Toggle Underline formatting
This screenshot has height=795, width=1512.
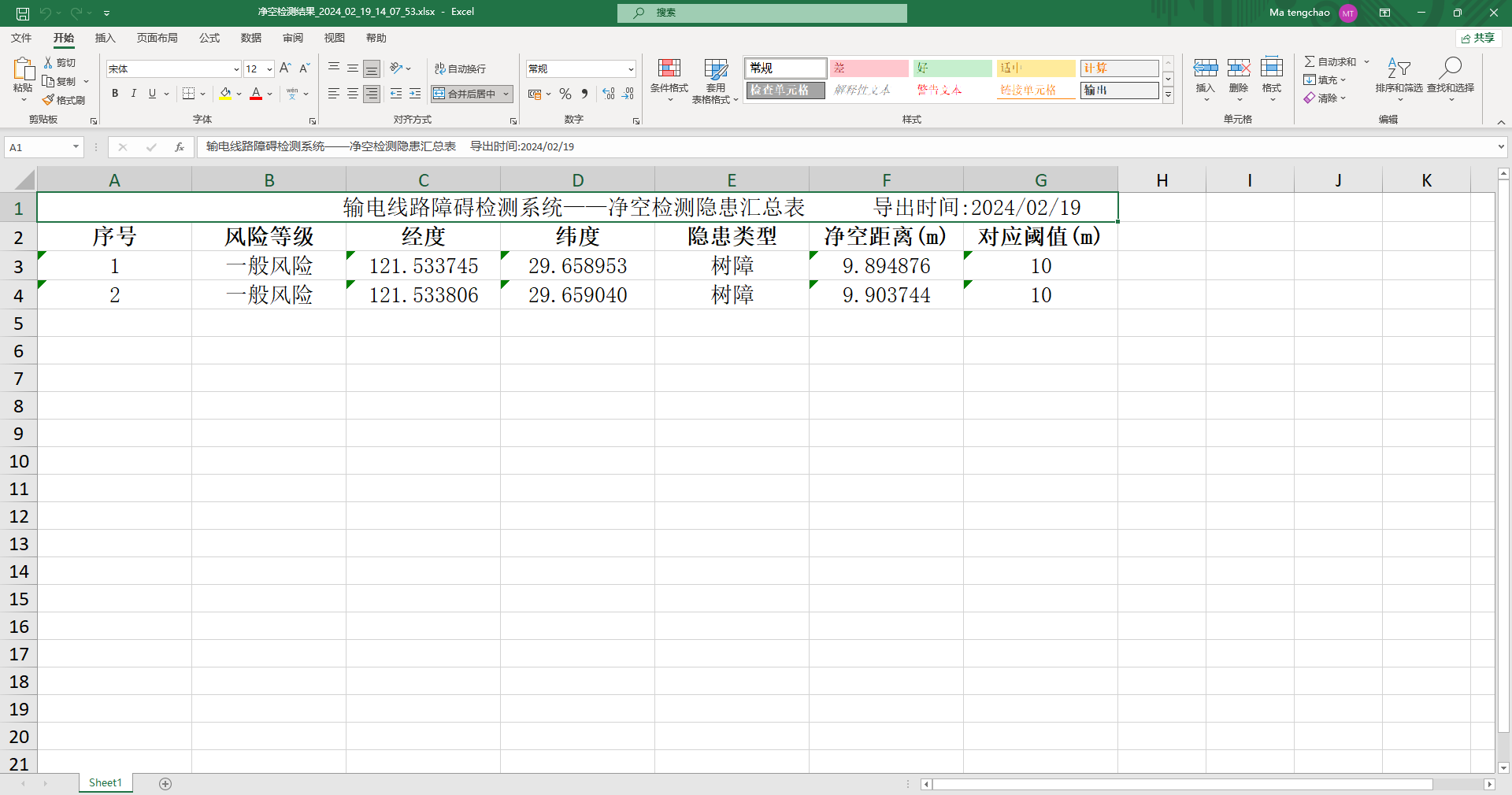pos(153,94)
